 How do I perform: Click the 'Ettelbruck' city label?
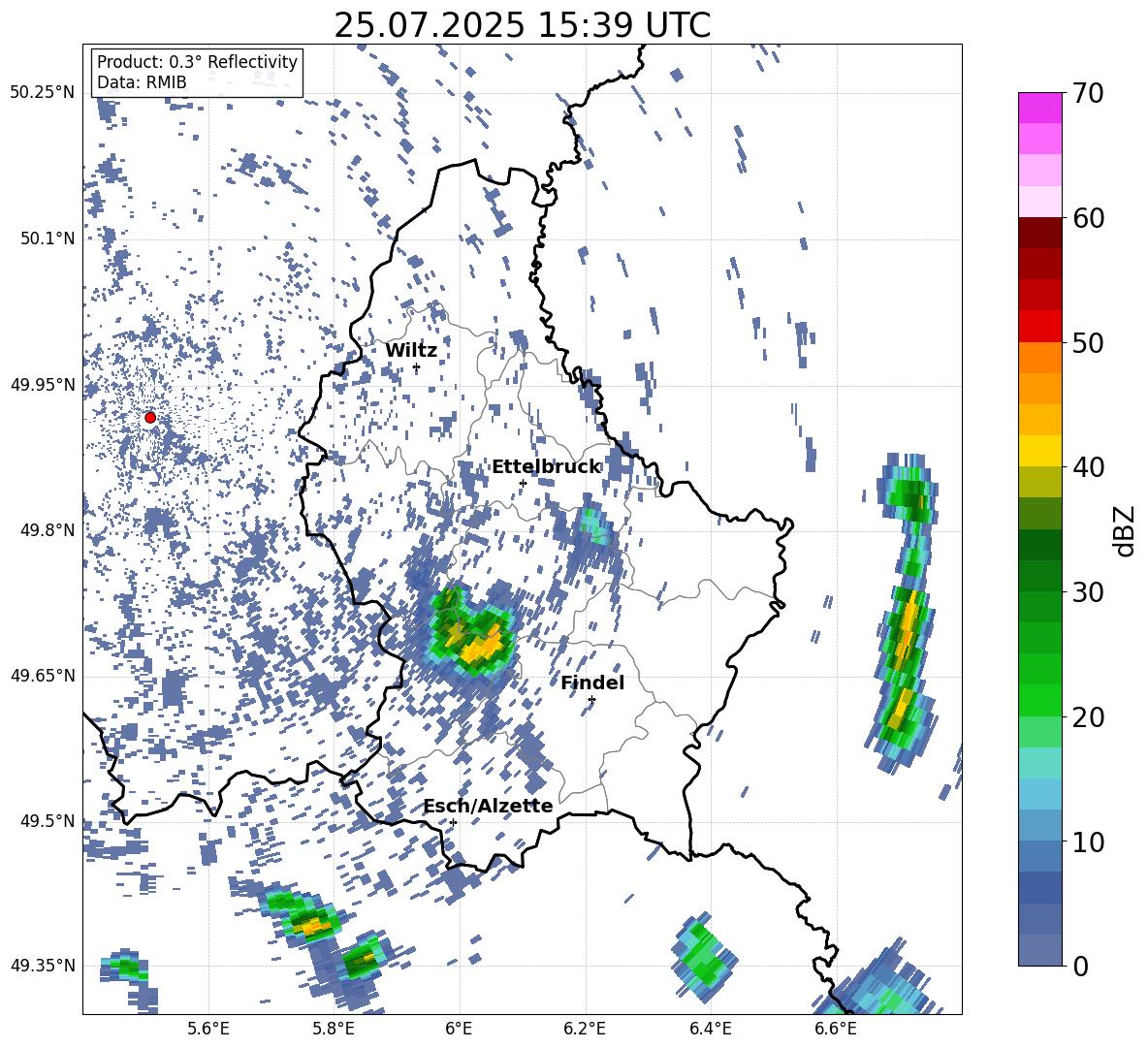click(x=546, y=467)
